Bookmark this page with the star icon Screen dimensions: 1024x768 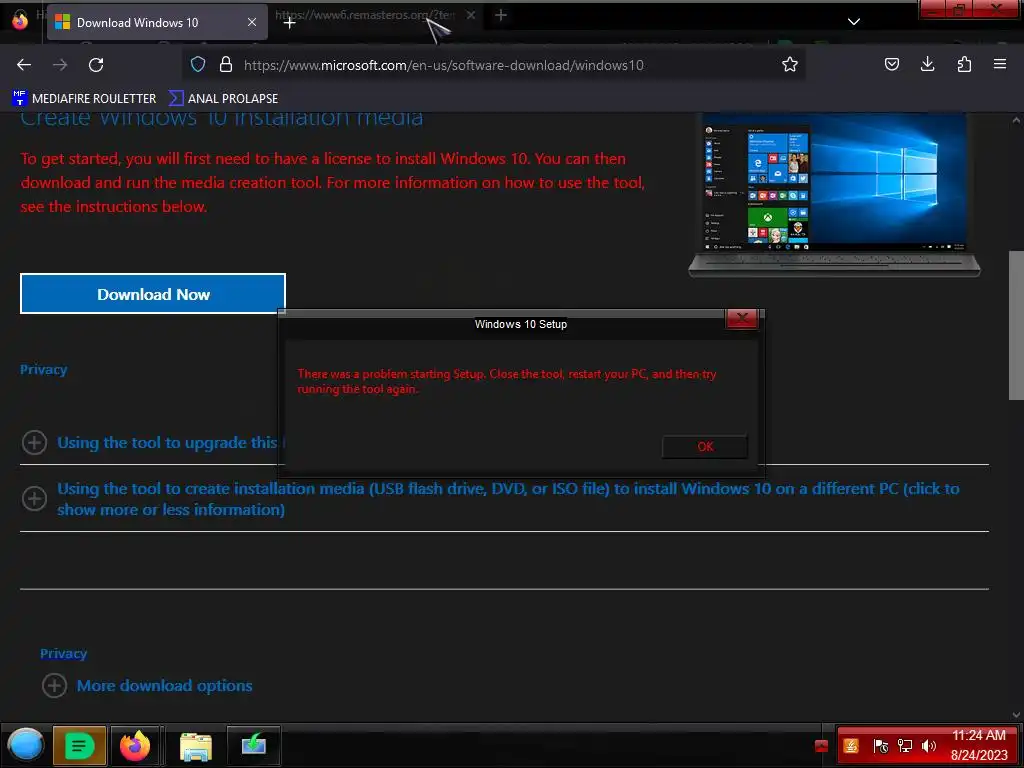[x=790, y=64]
